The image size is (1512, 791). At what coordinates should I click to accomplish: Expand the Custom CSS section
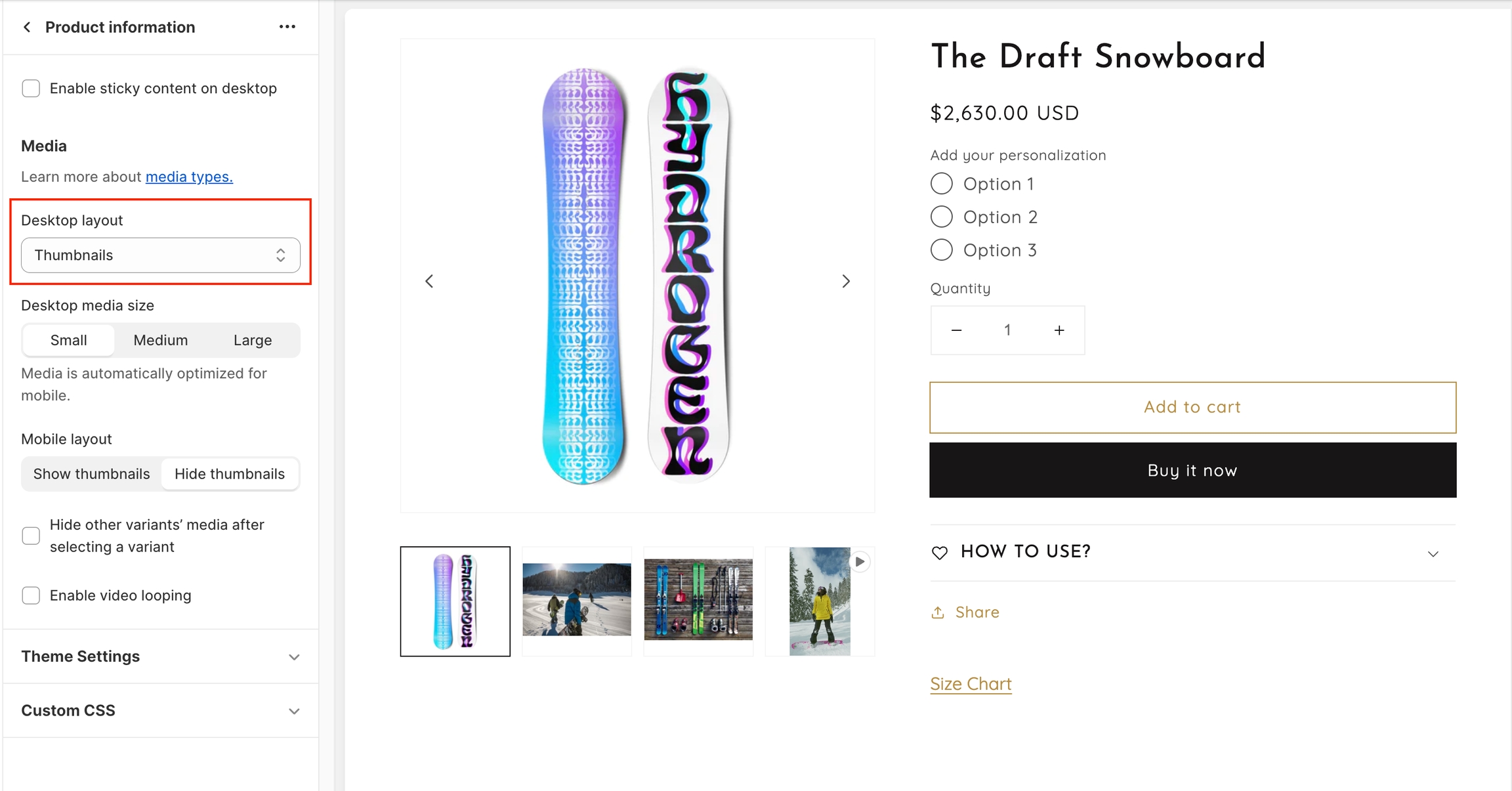coord(160,711)
